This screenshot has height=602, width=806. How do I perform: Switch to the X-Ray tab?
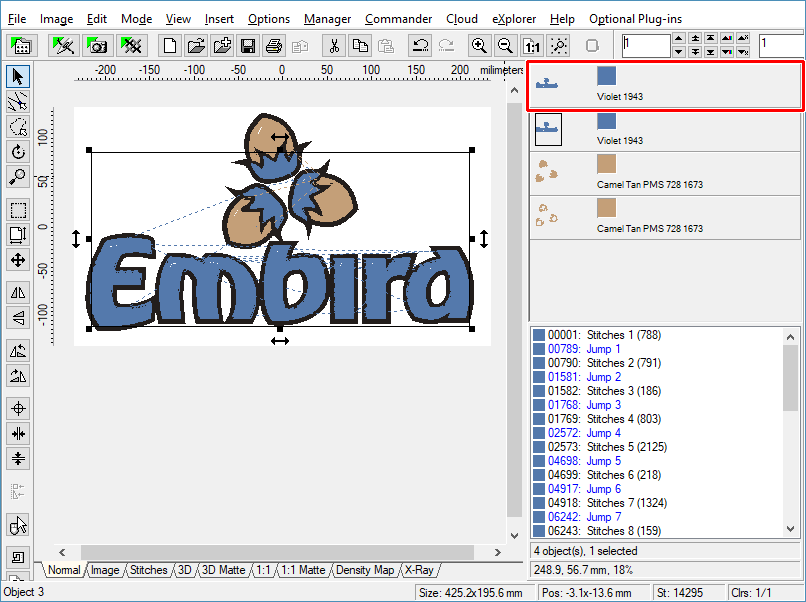point(419,570)
